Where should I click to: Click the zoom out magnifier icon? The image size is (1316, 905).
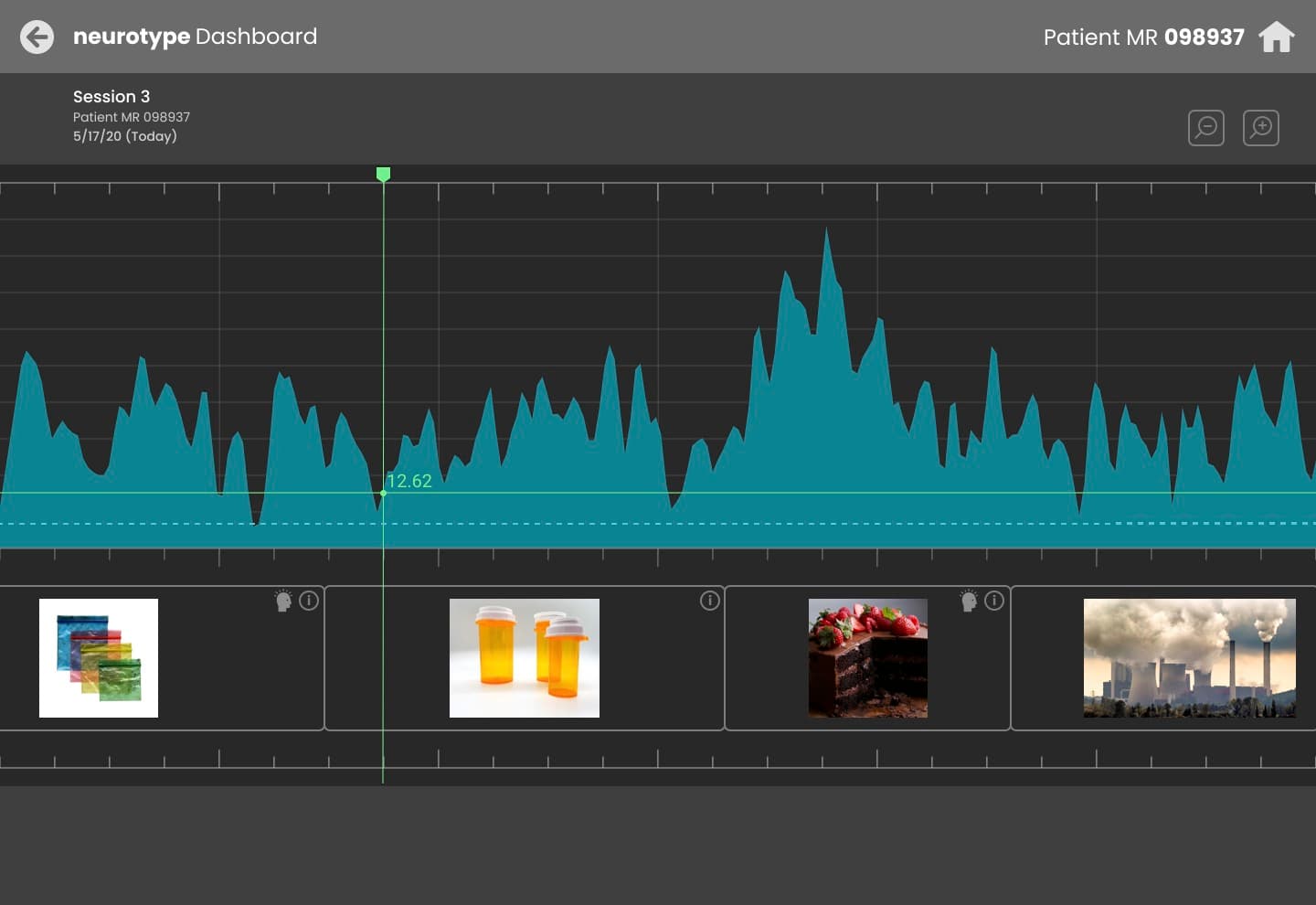tap(1205, 128)
